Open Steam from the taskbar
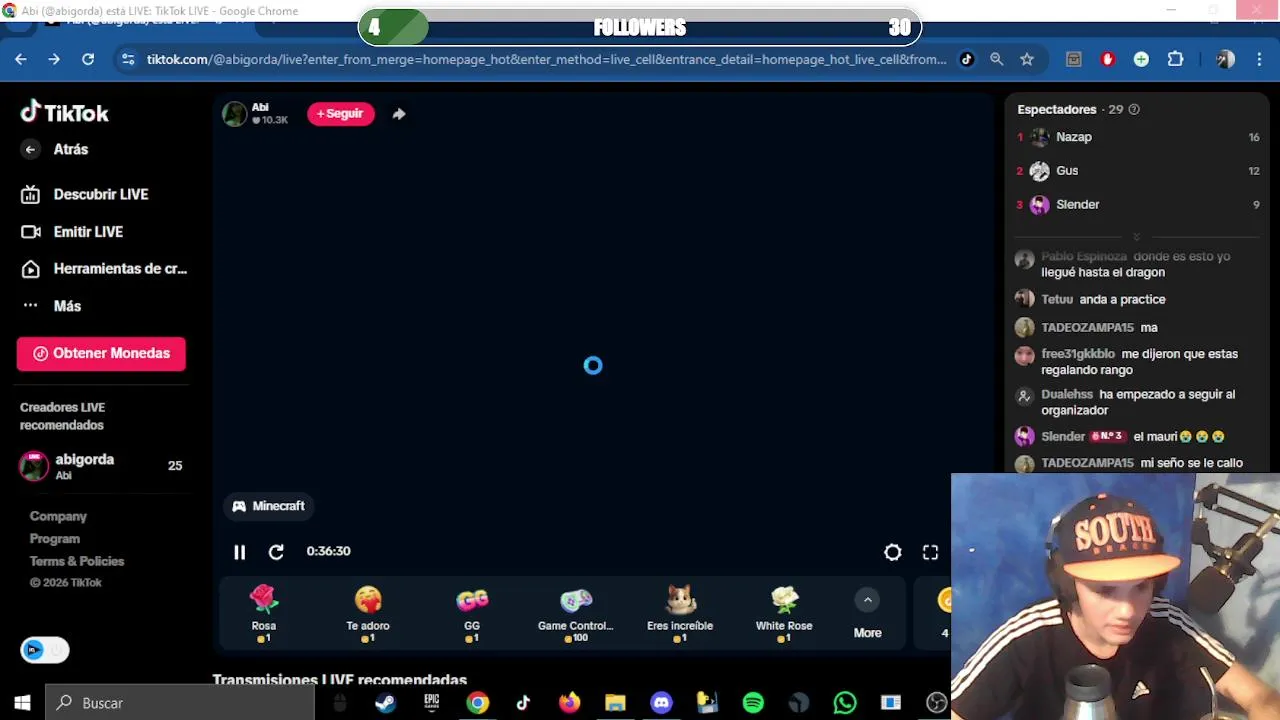 [x=385, y=703]
